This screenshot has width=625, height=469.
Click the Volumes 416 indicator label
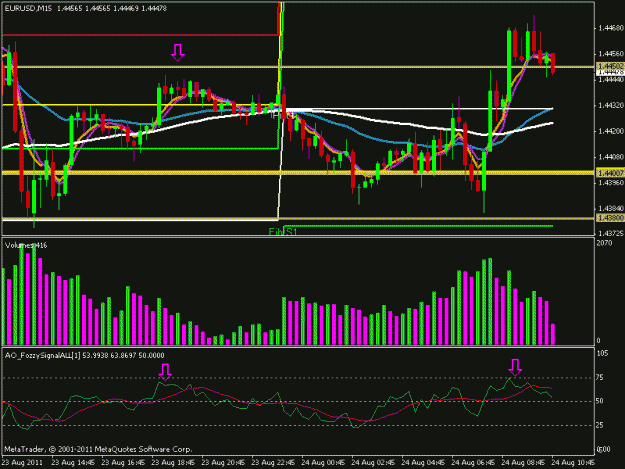(26, 245)
